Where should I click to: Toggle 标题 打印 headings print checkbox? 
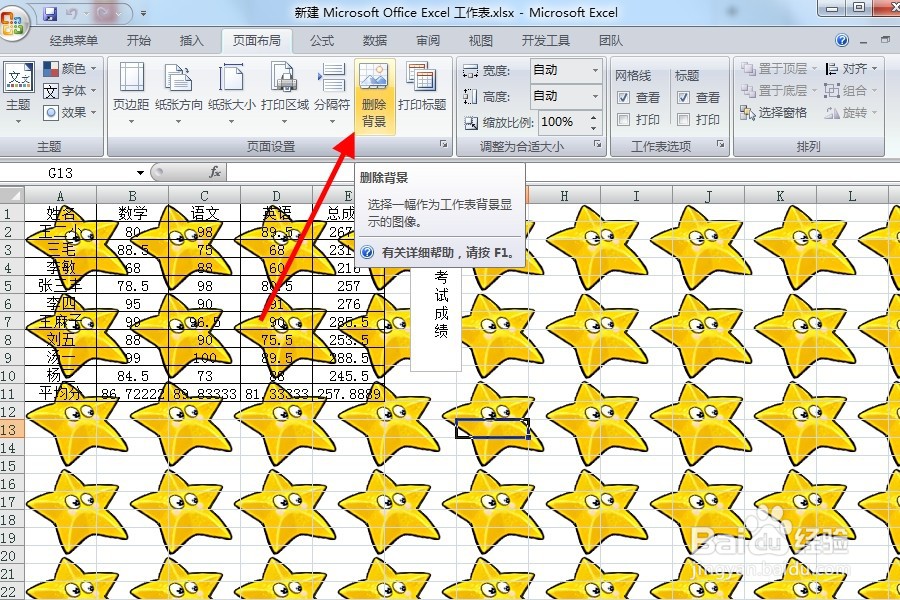tap(683, 119)
